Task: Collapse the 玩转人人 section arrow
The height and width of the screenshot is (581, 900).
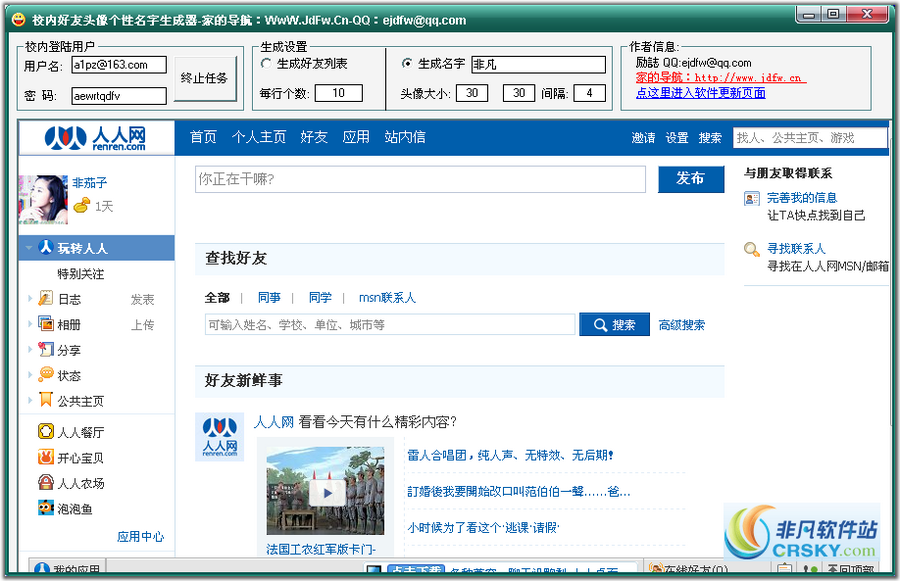Action: (x=28, y=248)
